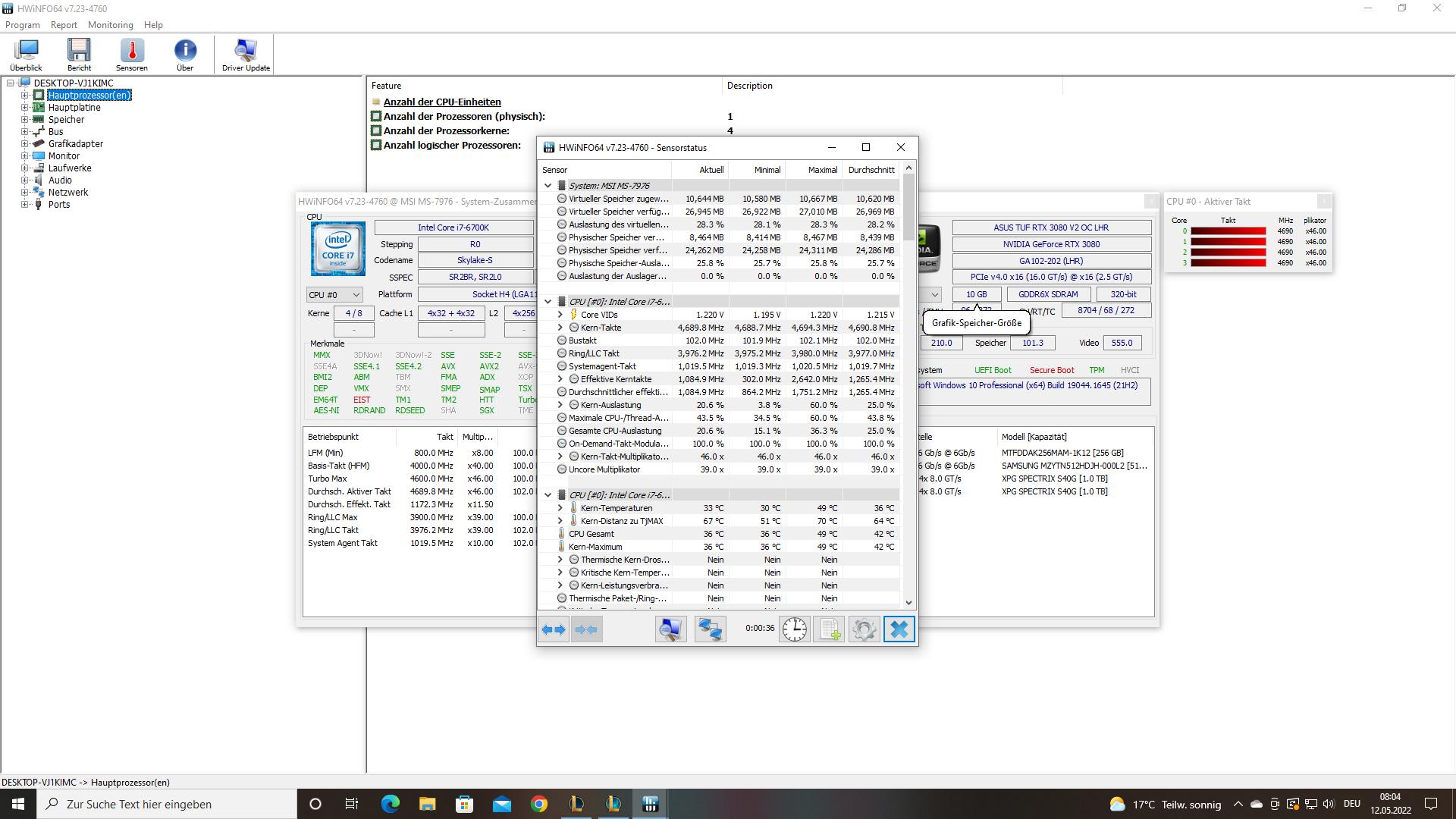This screenshot has height=819, width=1456.
Task: Expand sensor window width with arrows icon
Action: 554,629
